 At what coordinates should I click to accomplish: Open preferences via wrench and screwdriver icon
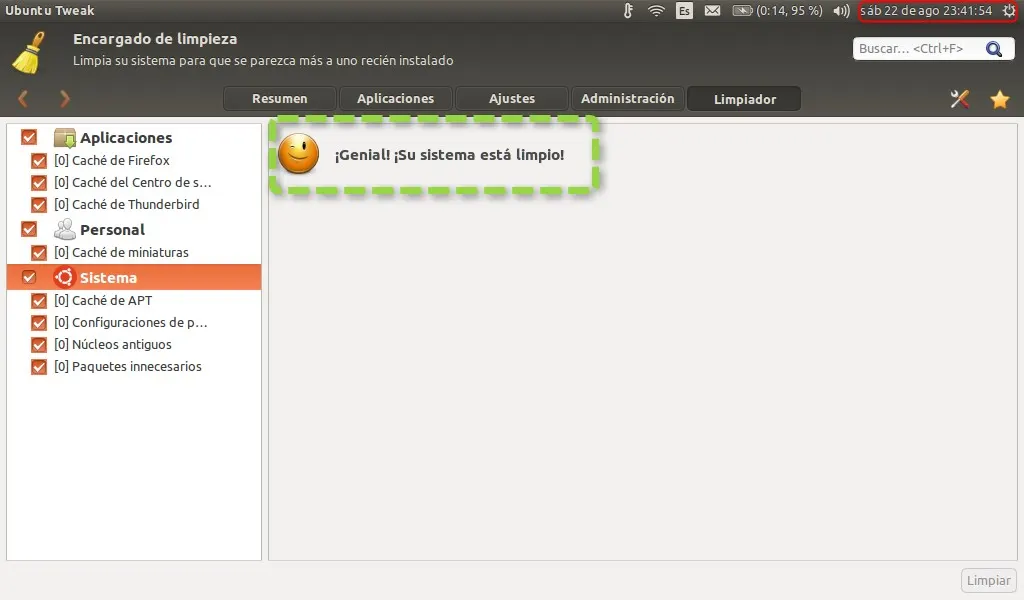coord(960,99)
